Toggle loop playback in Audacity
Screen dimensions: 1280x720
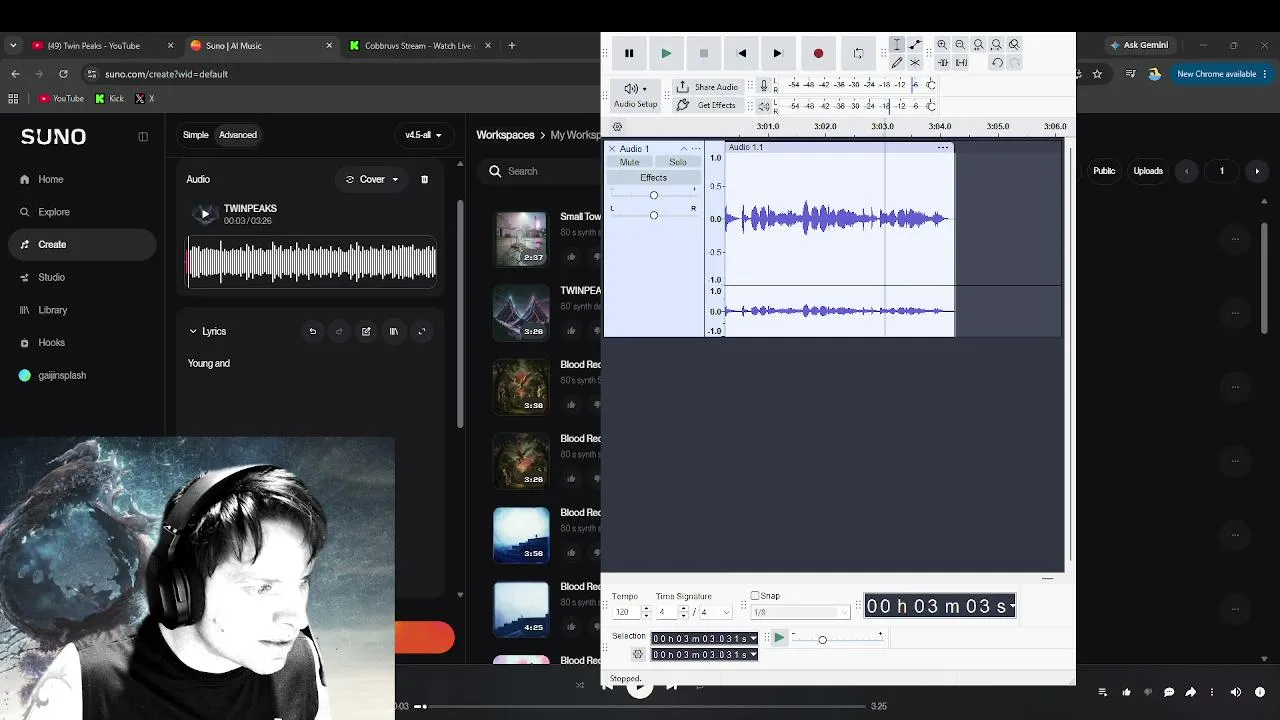(858, 53)
